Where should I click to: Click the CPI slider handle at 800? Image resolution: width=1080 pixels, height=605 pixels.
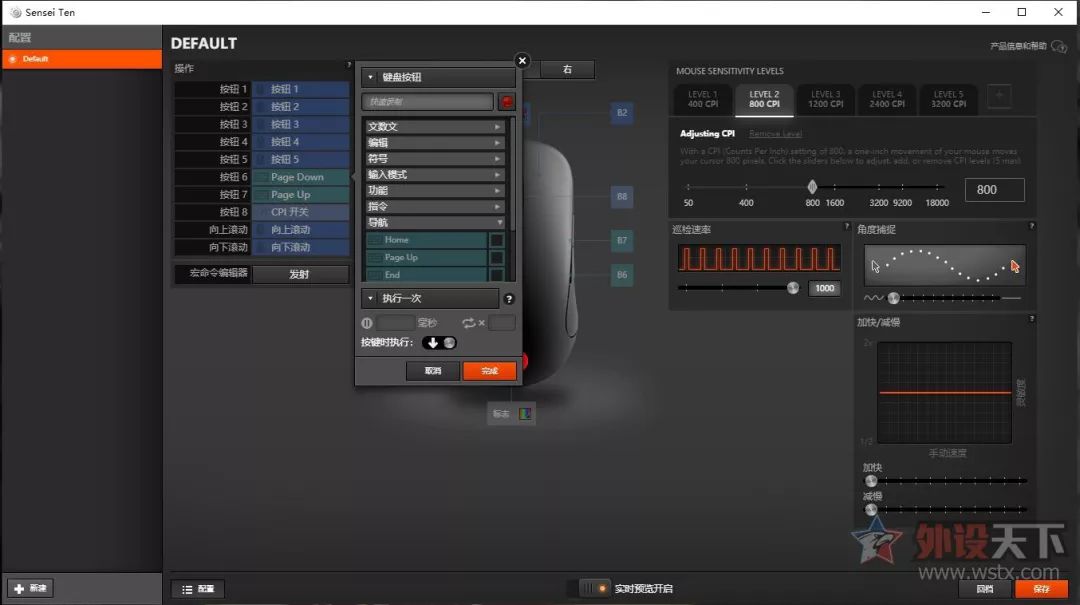[812, 187]
